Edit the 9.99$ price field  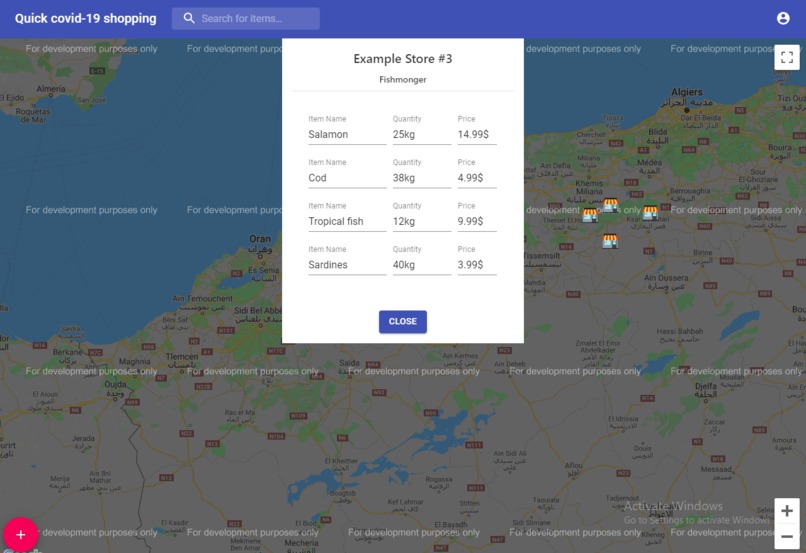tap(477, 222)
